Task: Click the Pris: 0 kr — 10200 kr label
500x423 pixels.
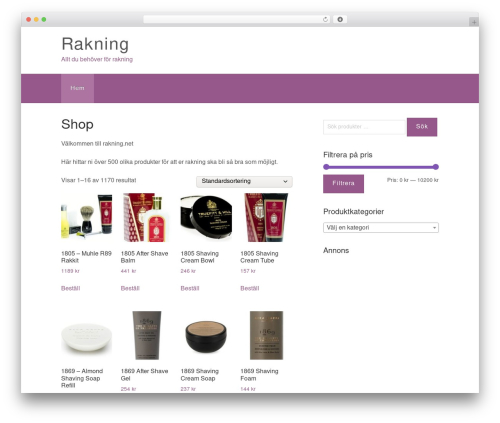Action: click(413, 180)
